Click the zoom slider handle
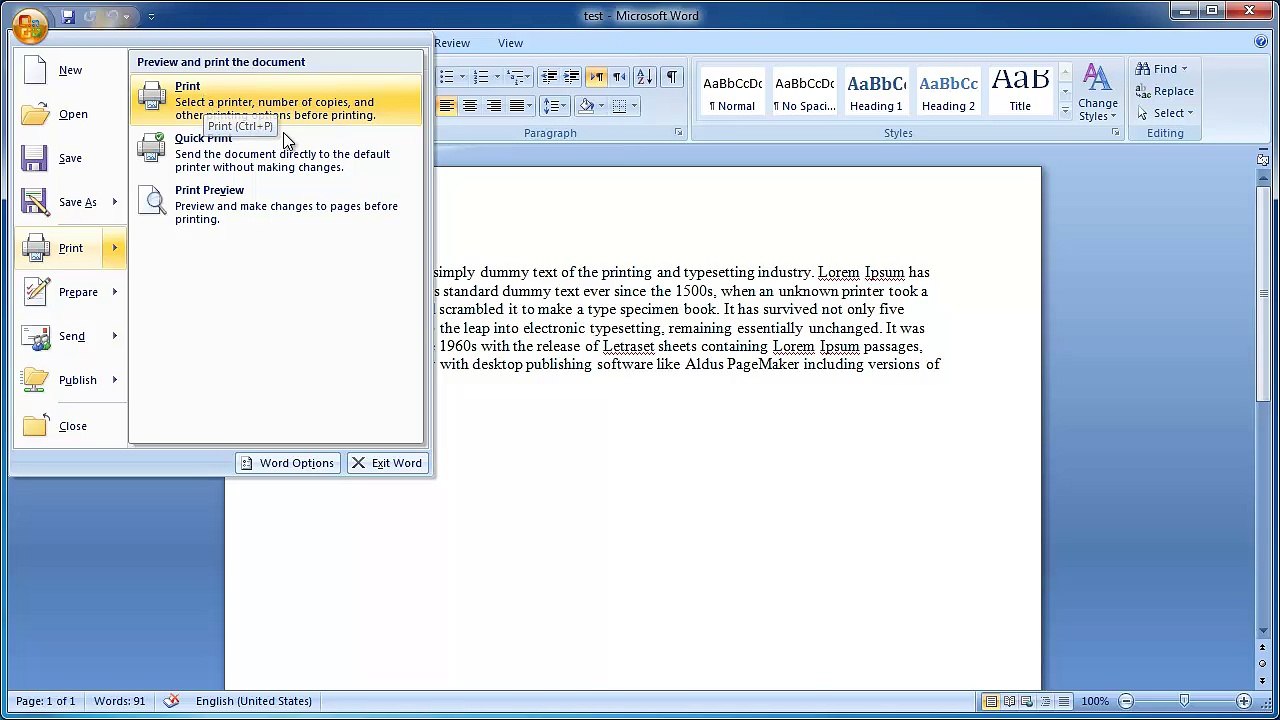The height and width of the screenshot is (720, 1280). point(1184,701)
